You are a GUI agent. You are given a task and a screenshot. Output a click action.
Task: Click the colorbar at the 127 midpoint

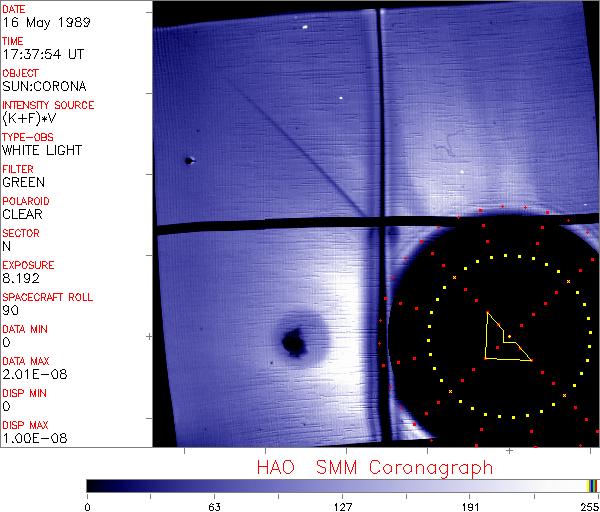343,485
